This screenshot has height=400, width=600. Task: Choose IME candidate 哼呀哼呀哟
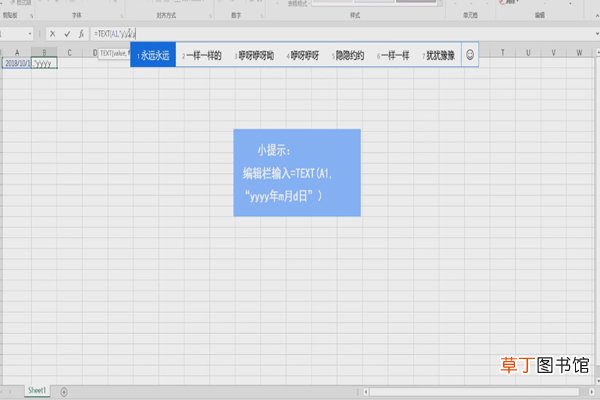click(254, 55)
